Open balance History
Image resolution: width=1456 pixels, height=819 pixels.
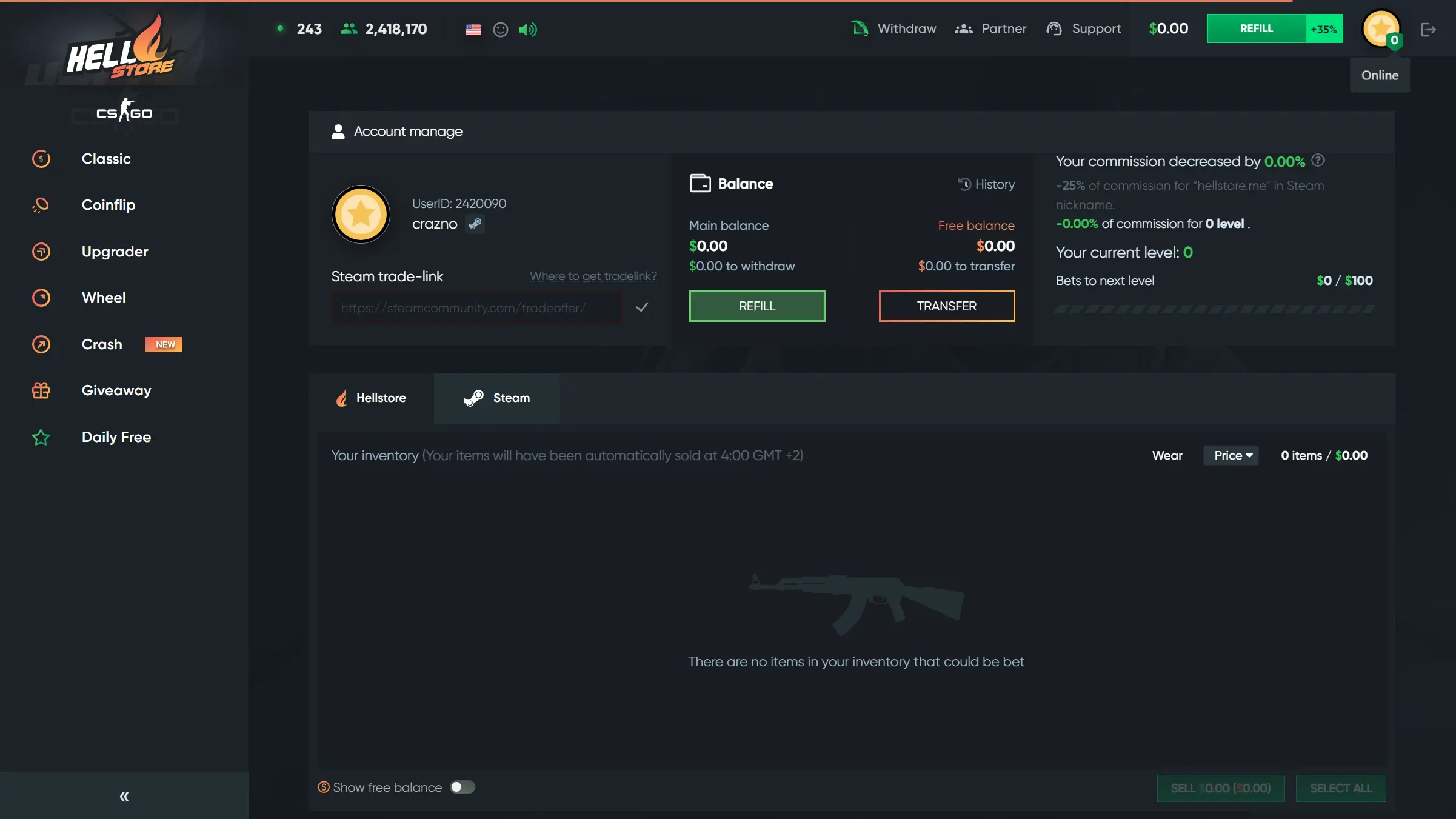coord(986,184)
